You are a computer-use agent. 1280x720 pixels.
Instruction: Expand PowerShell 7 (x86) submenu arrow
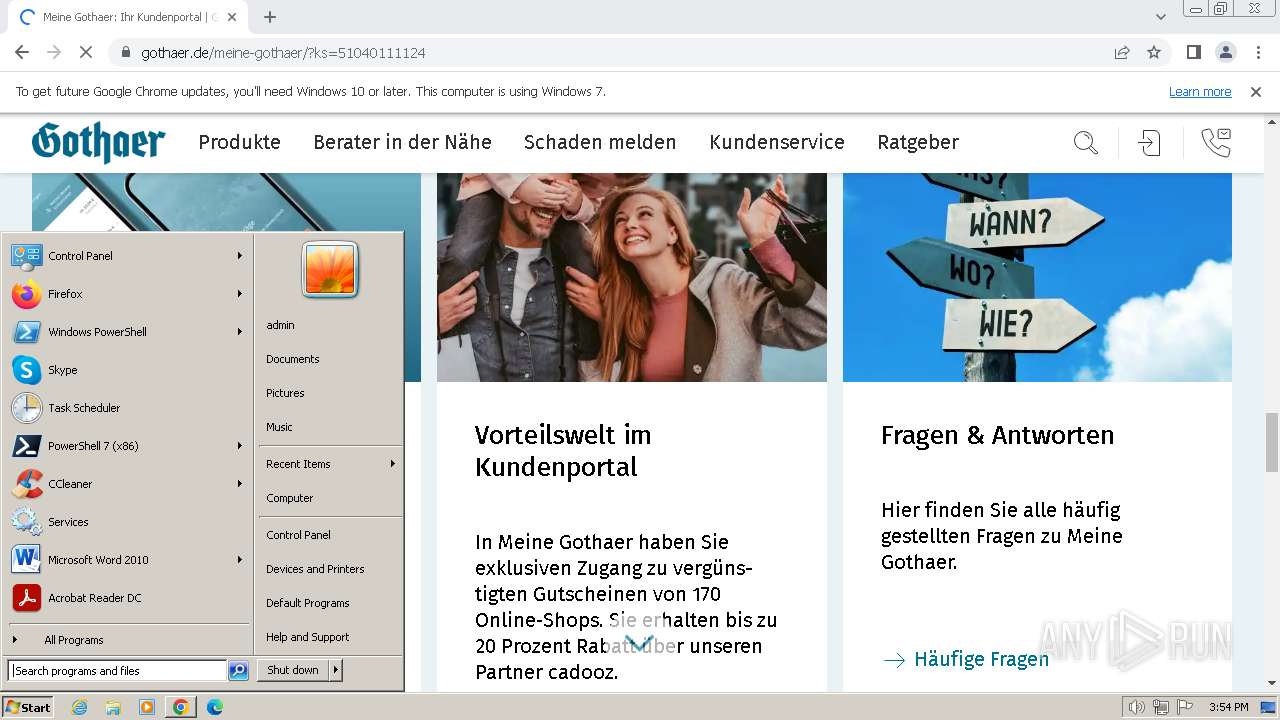click(x=240, y=446)
